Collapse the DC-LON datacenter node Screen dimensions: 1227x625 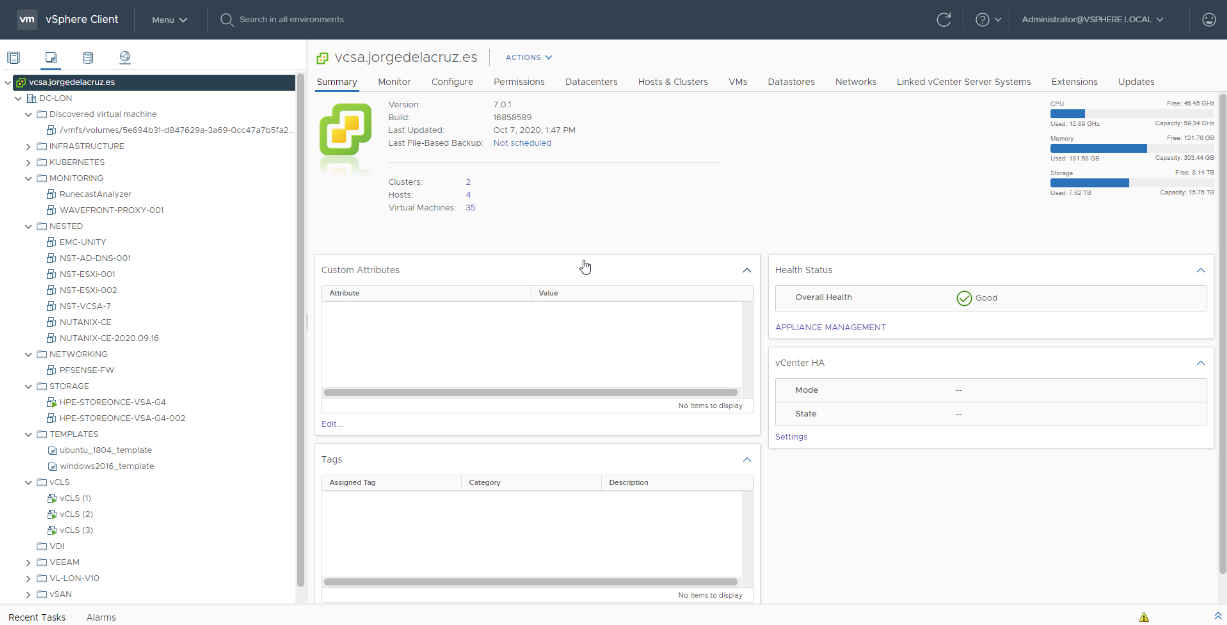pyautogui.click(x=18, y=98)
